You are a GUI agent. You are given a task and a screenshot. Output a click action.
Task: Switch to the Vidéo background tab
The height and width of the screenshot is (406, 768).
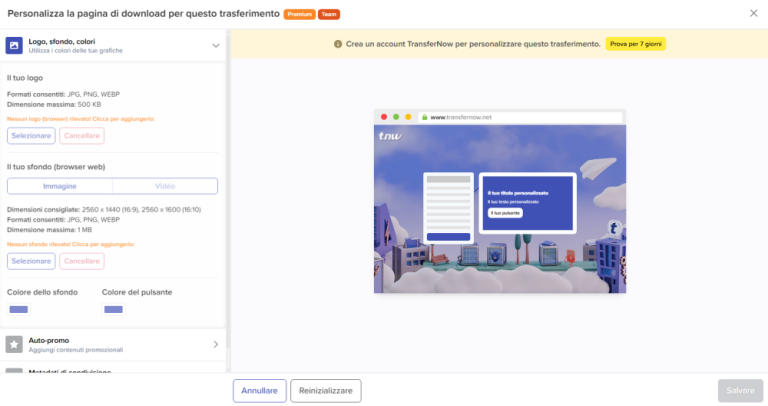pos(165,186)
